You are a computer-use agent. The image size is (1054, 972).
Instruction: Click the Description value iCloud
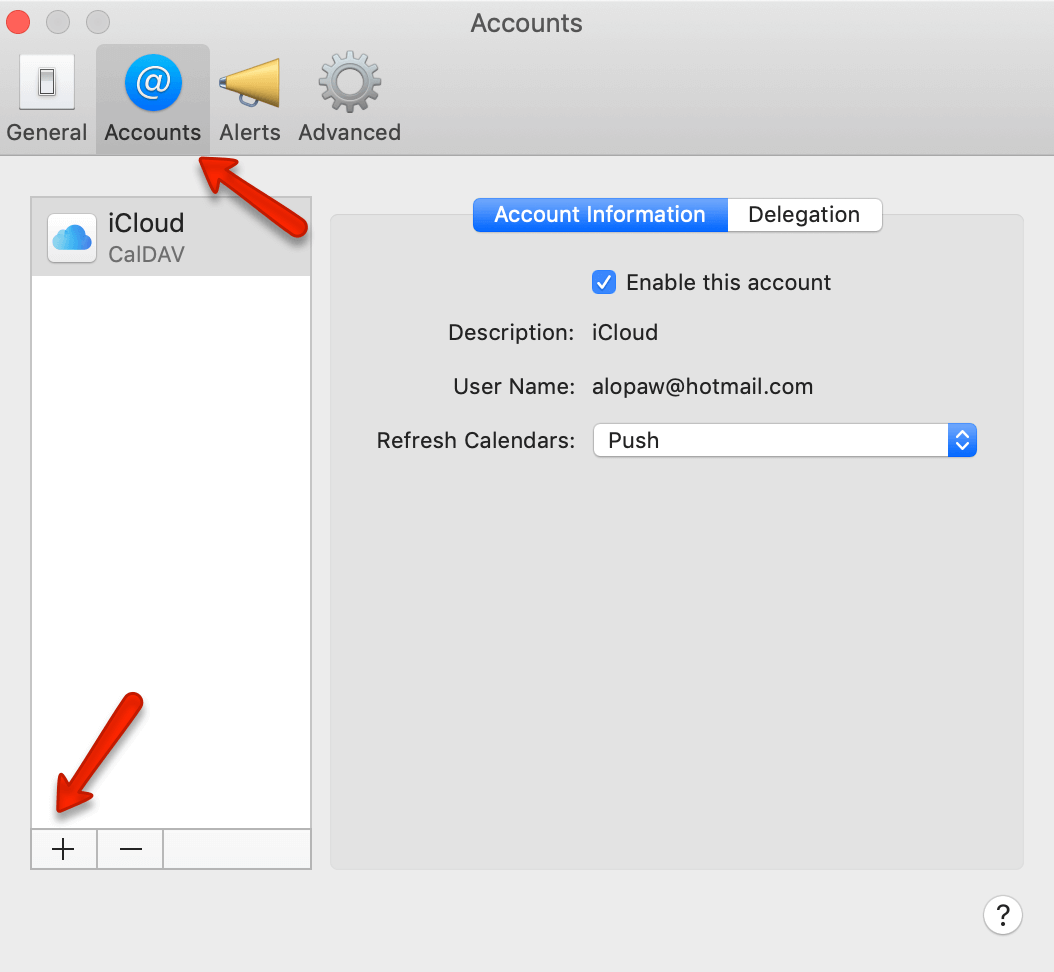tap(624, 333)
